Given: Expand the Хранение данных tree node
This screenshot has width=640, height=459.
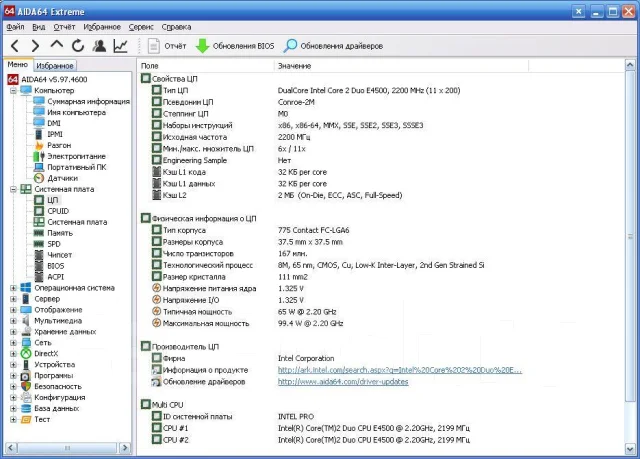Looking at the screenshot, I should pos(13,332).
